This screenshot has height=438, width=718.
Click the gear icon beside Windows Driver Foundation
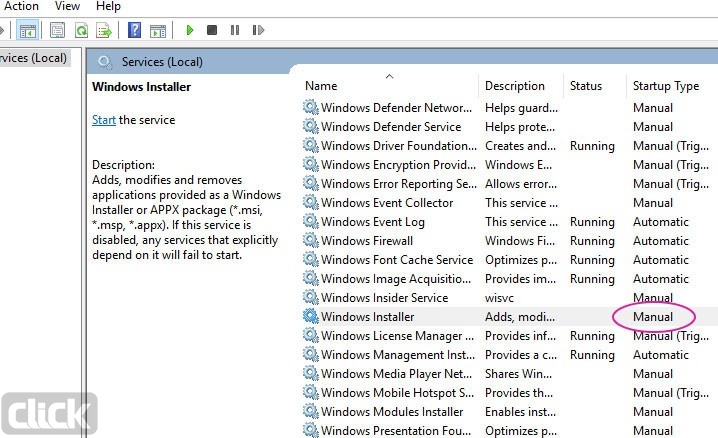[310, 146]
